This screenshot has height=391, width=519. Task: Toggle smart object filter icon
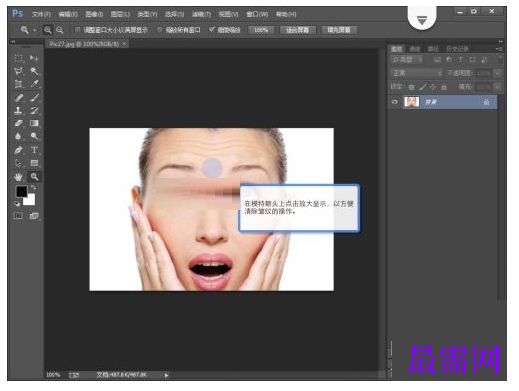pos(484,60)
